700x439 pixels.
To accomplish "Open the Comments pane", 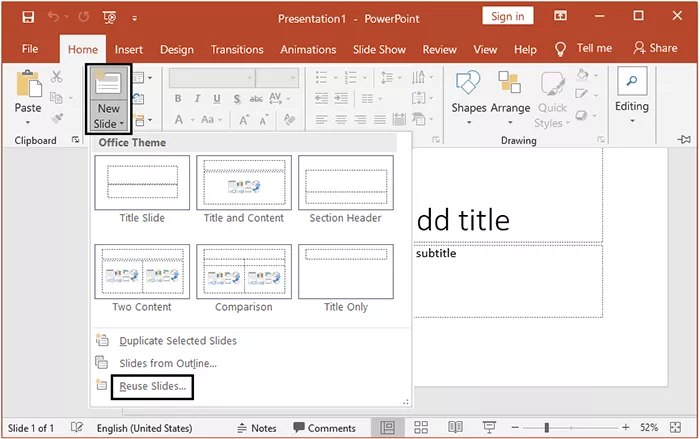I will tap(325, 428).
